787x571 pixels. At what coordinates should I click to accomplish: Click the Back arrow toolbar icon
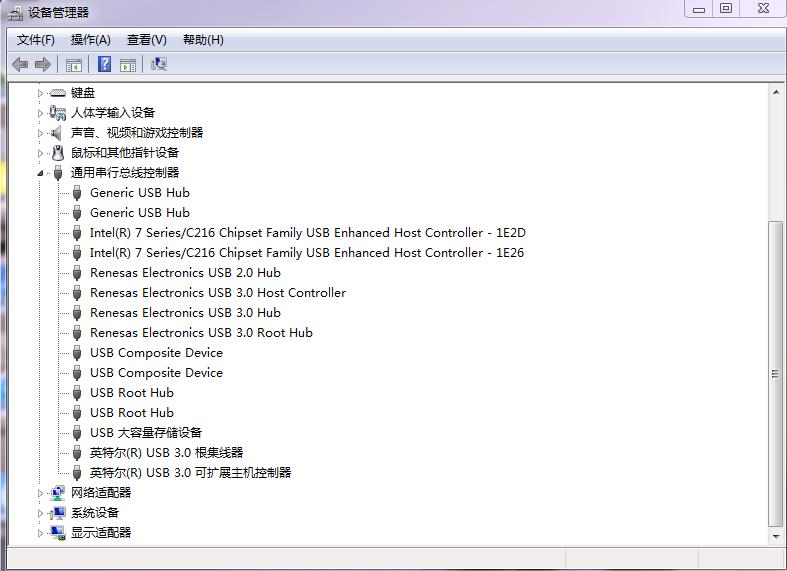pyautogui.click(x=20, y=65)
